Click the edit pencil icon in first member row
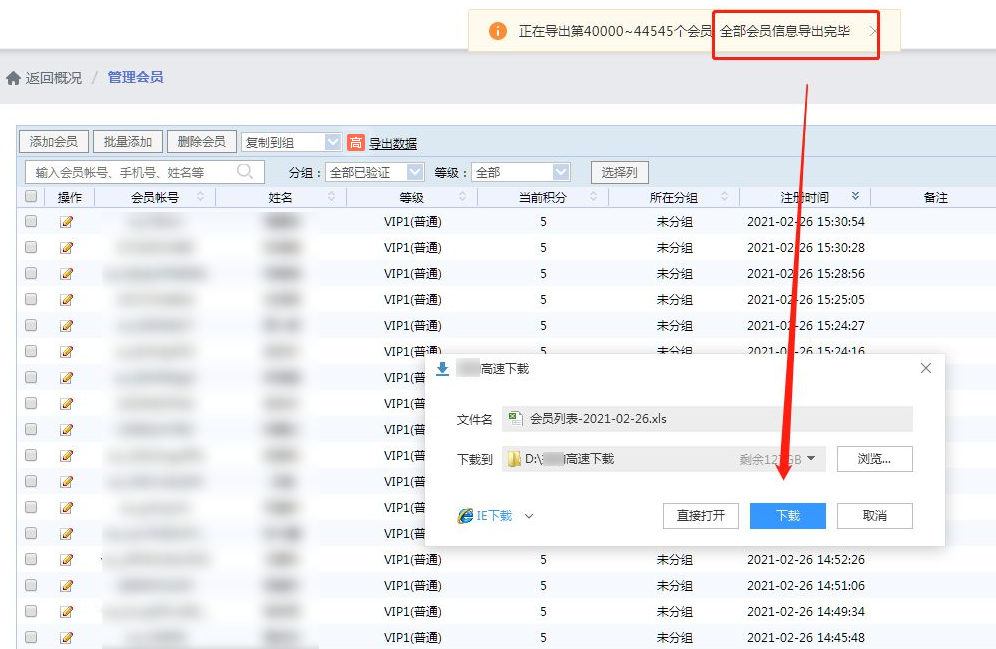The height and width of the screenshot is (649, 996). tap(67, 222)
